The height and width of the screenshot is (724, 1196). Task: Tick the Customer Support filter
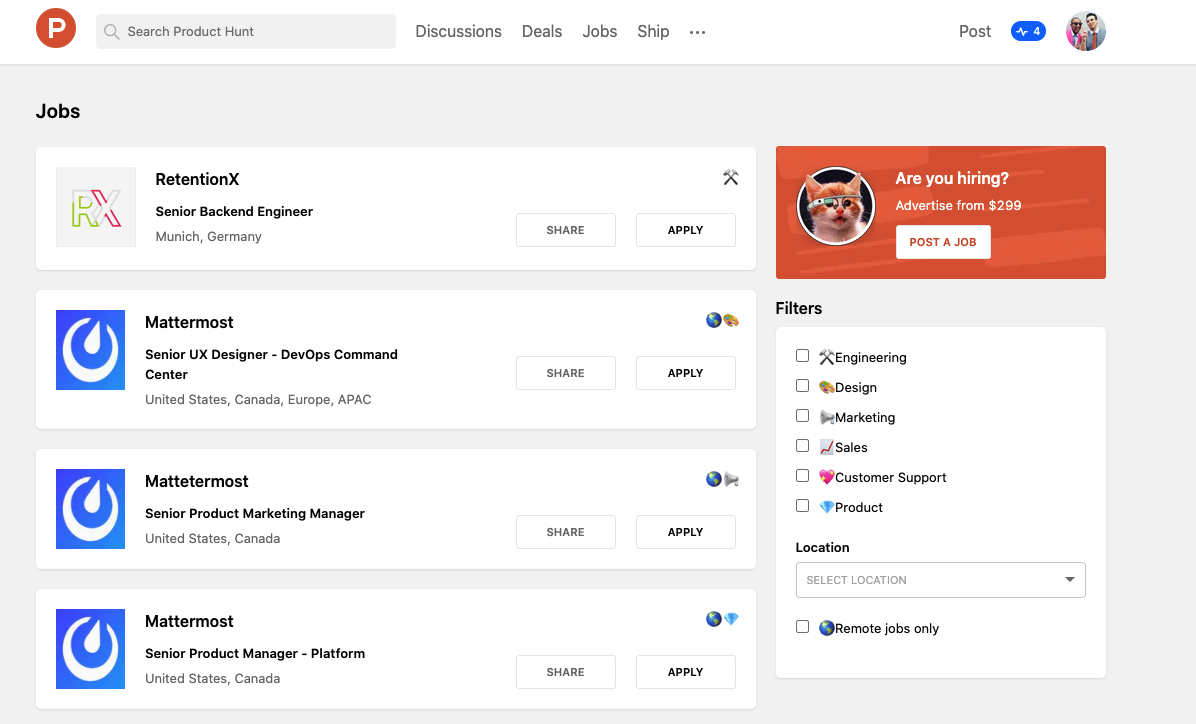coord(802,476)
